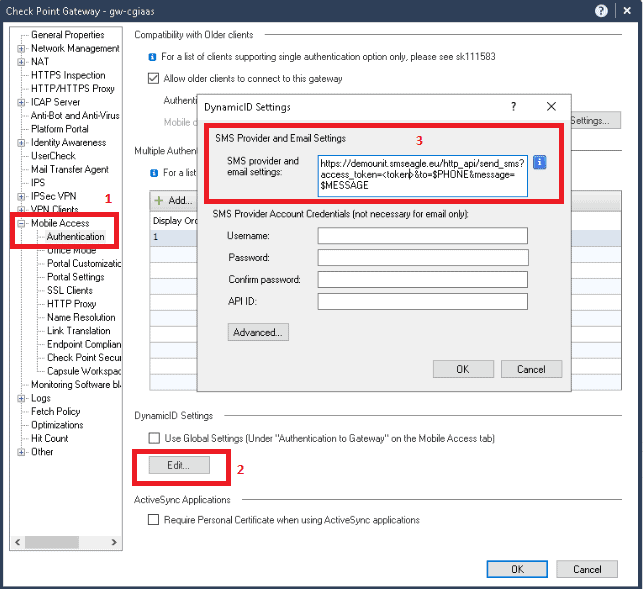This screenshot has width=643, height=589.
Task: Click API ID input field
Action: pyautogui.click(x=422, y=301)
